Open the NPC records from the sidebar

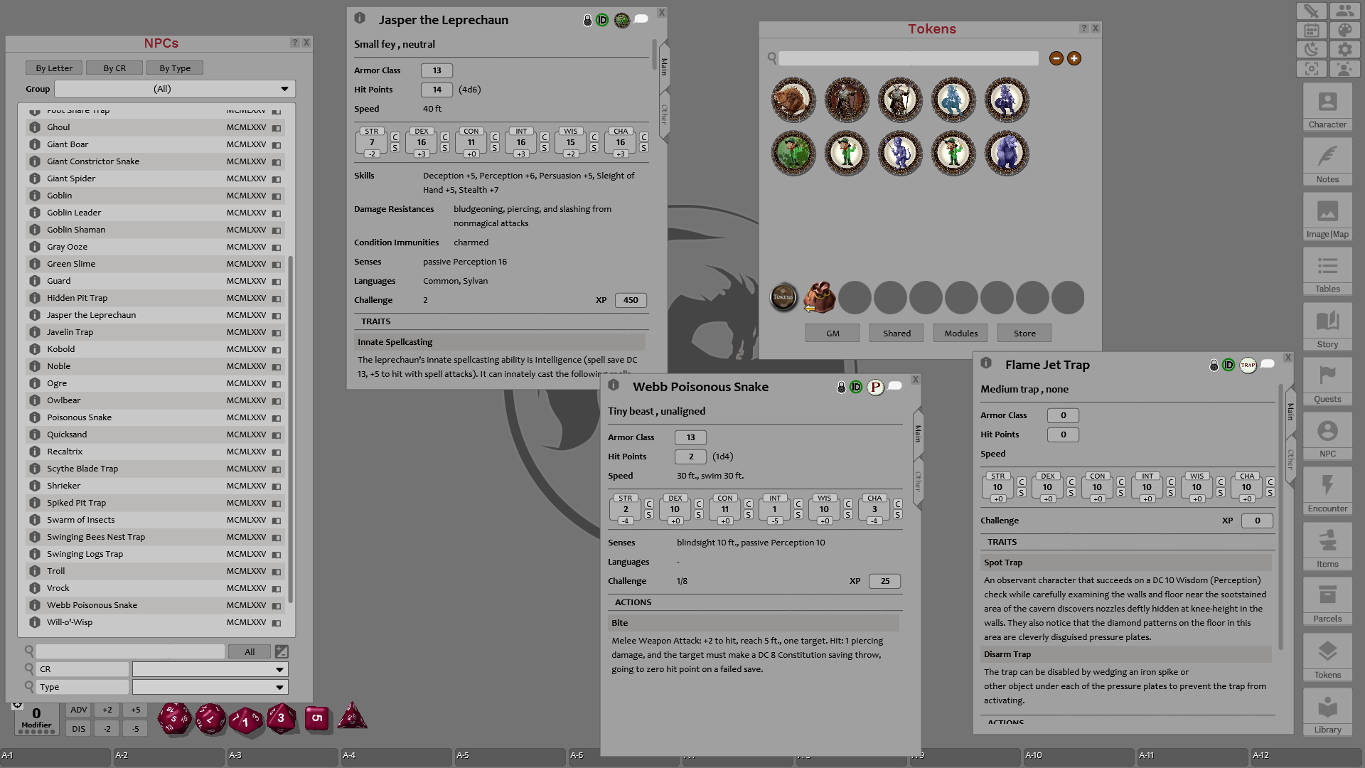(1326, 437)
